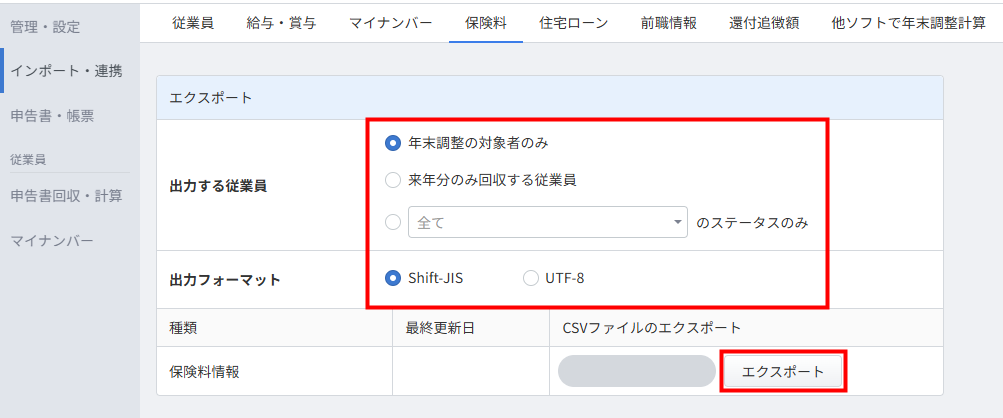The width and height of the screenshot is (1003, 418).
Task: Click the エクスポート button
Action: click(x=783, y=371)
